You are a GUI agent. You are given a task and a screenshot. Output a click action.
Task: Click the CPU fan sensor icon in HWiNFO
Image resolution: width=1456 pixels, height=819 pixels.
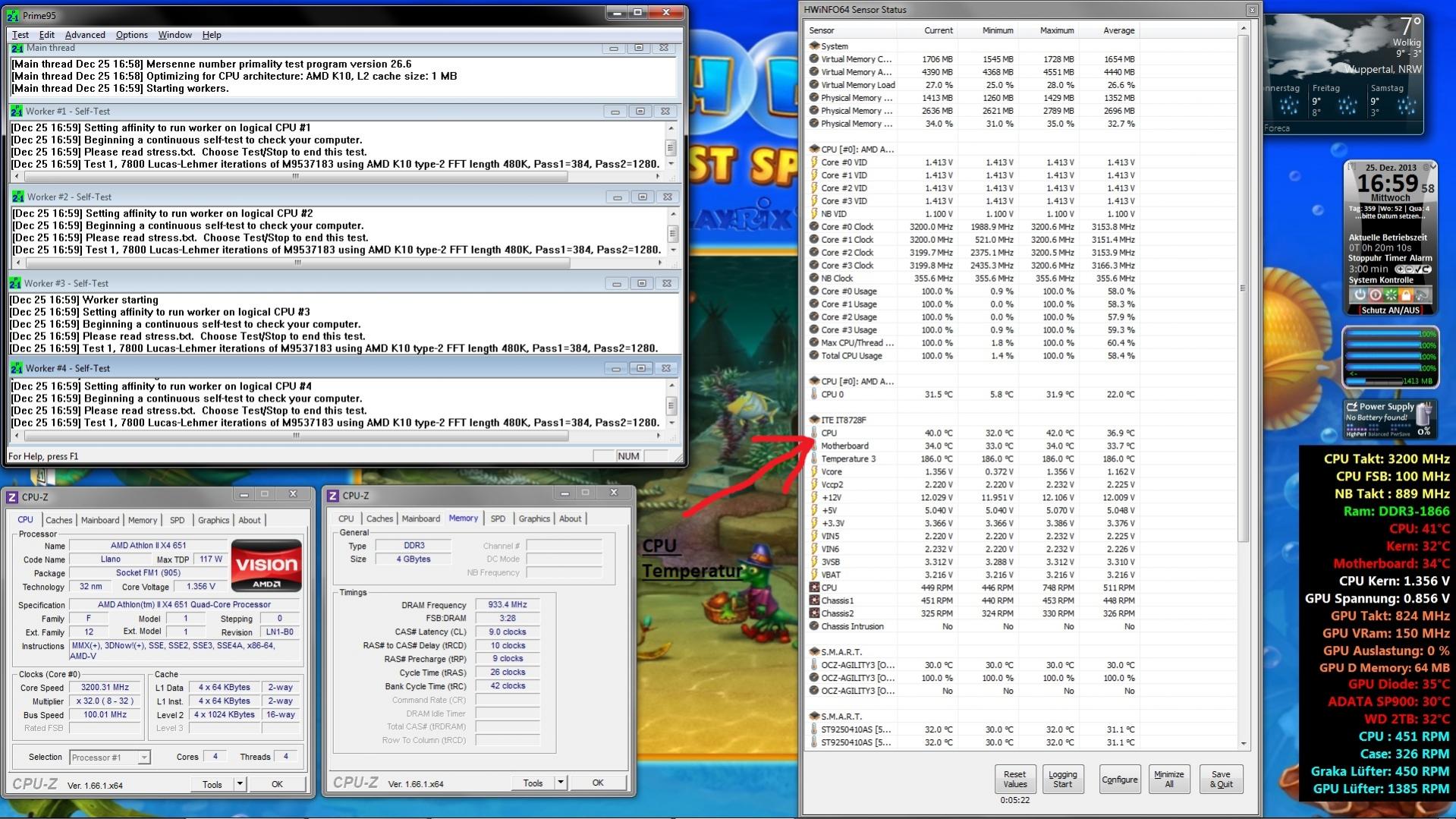814,587
